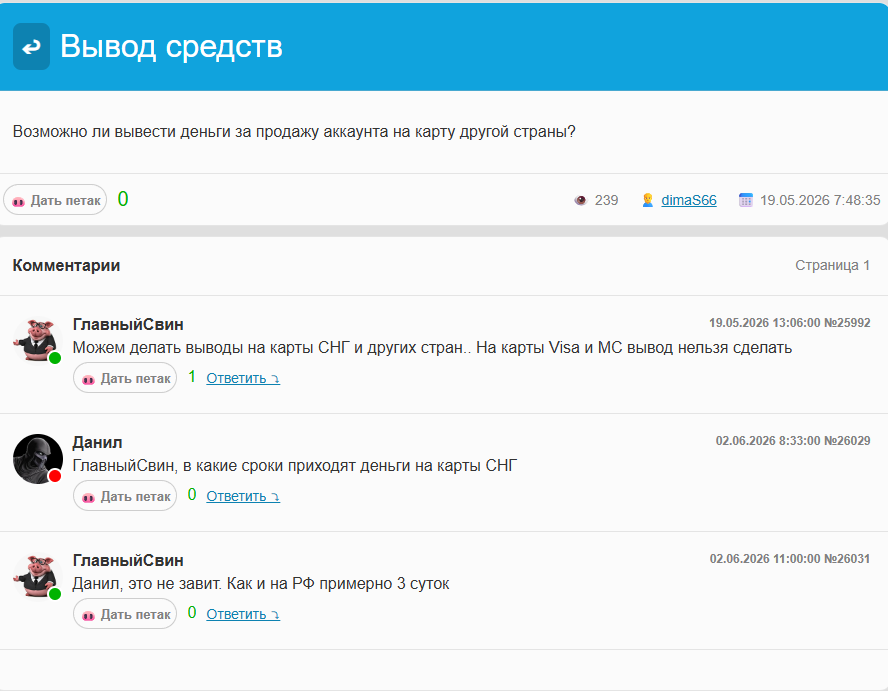Click 'Ответить' under Данил's comment
The image size is (888, 691).
point(243,496)
